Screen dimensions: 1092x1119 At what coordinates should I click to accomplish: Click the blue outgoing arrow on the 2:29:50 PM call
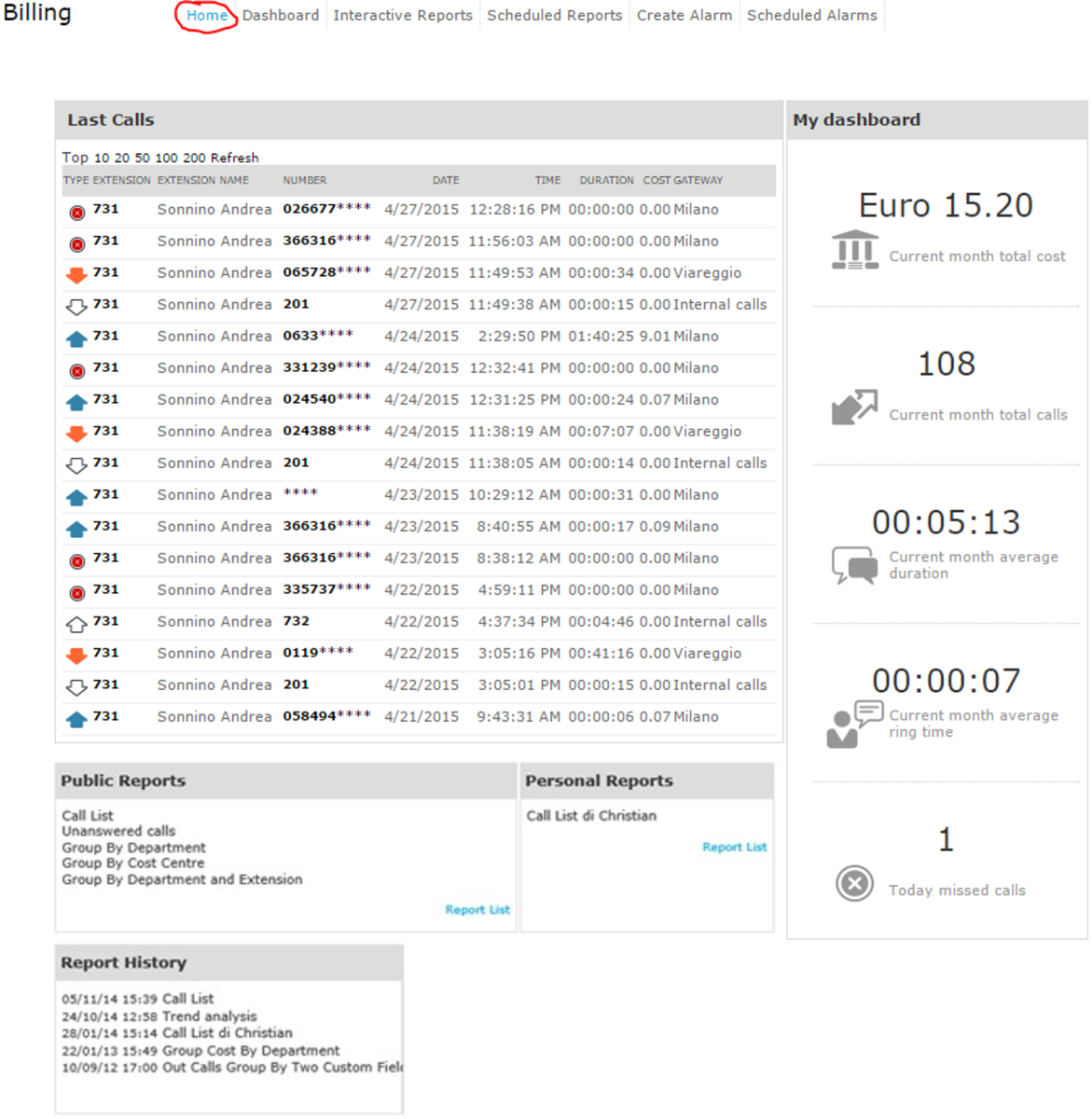(x=77, y=338)
